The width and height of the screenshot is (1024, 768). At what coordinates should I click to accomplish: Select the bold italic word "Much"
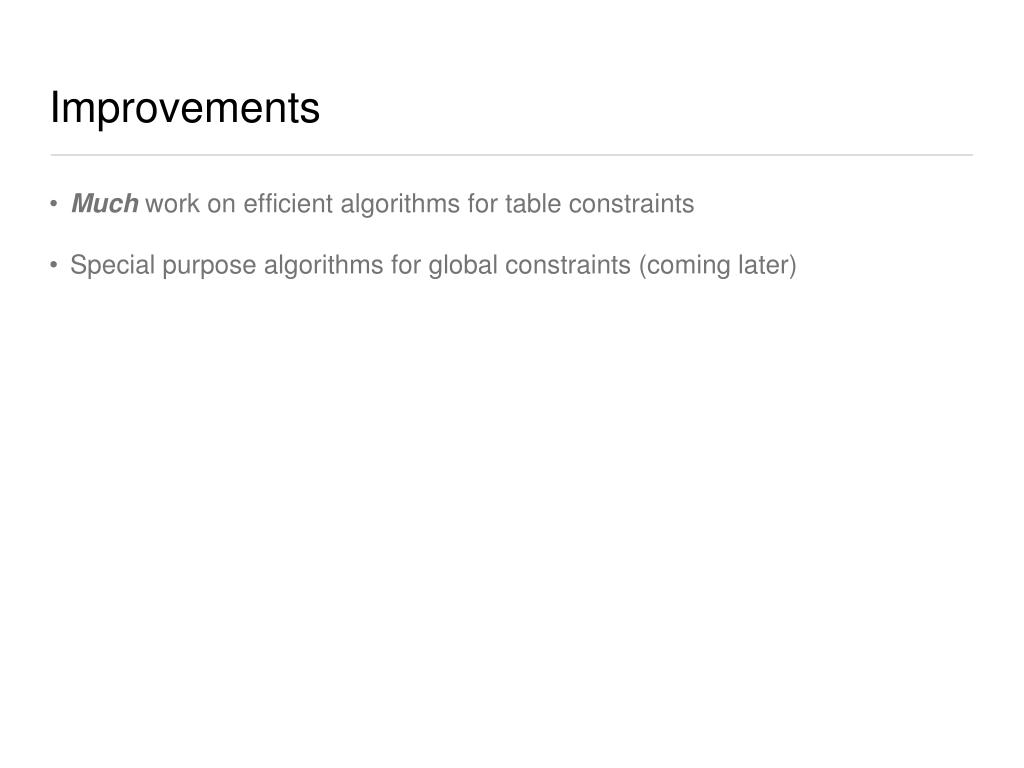104,203
